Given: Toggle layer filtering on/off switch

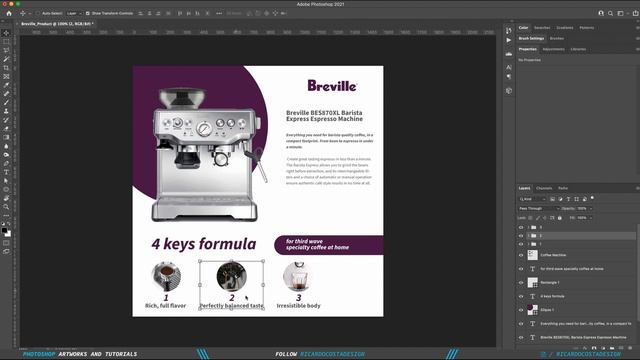Looking at the screenshot, I should [x=592, y=198].
